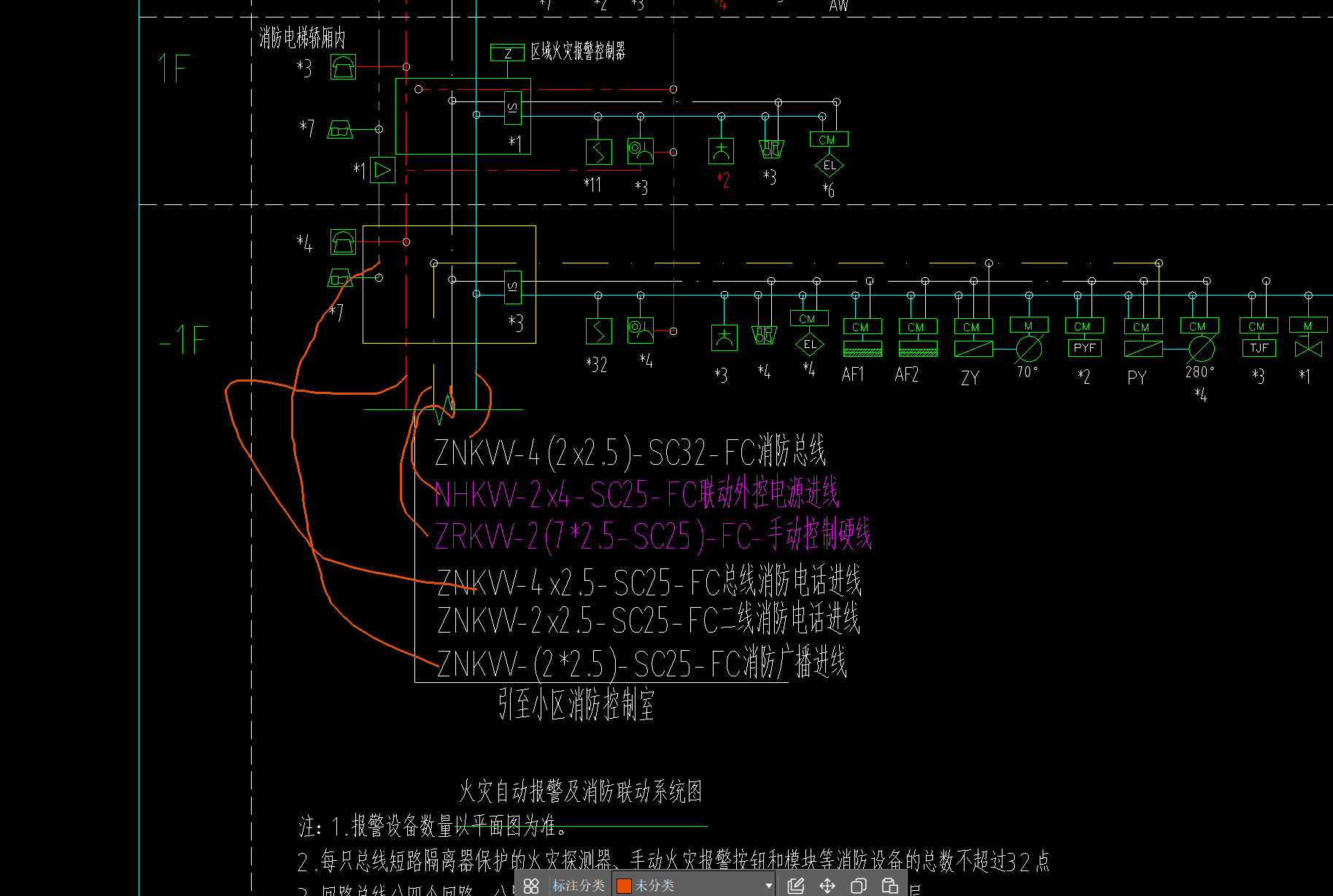Select the ZY diagonal box symbol
This screenshot has width=1333, height=896.
click(x=973, y=349)
